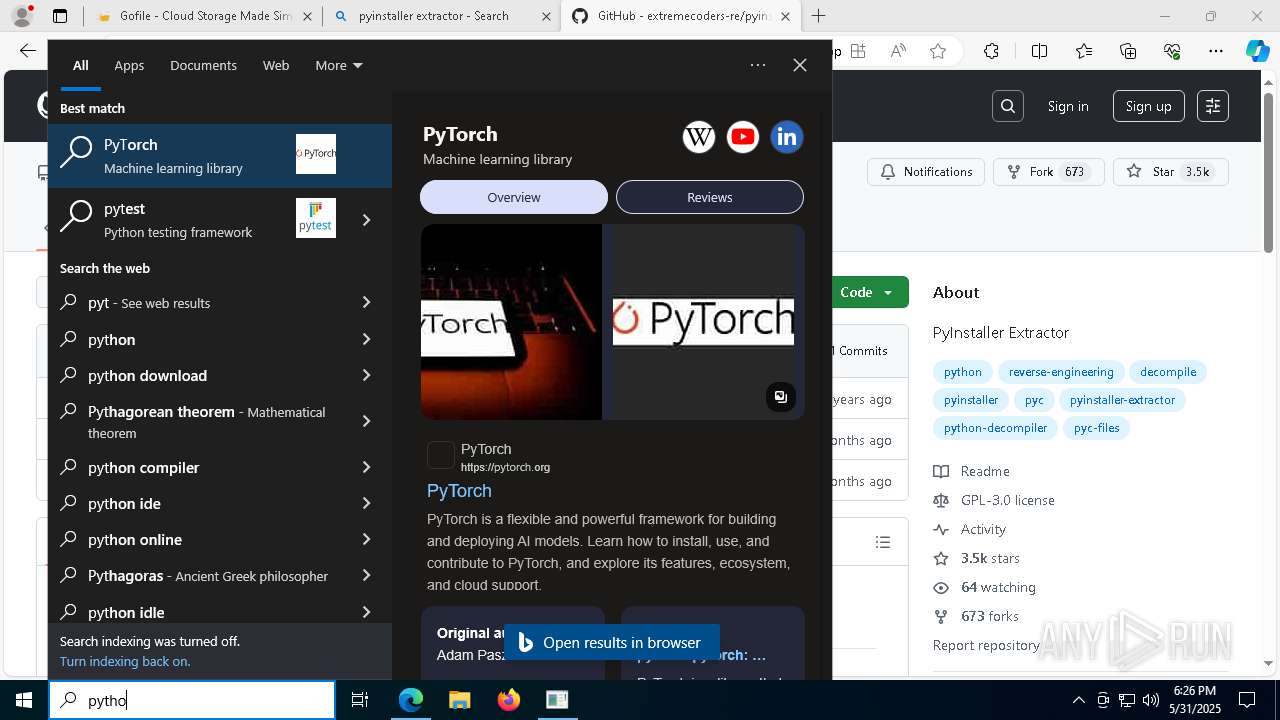Image resolution: width=1280 pixels, height=720 pixels.
Task: Add page to favorites star icon
Action: pyautogui.click(x=938, y=51)
